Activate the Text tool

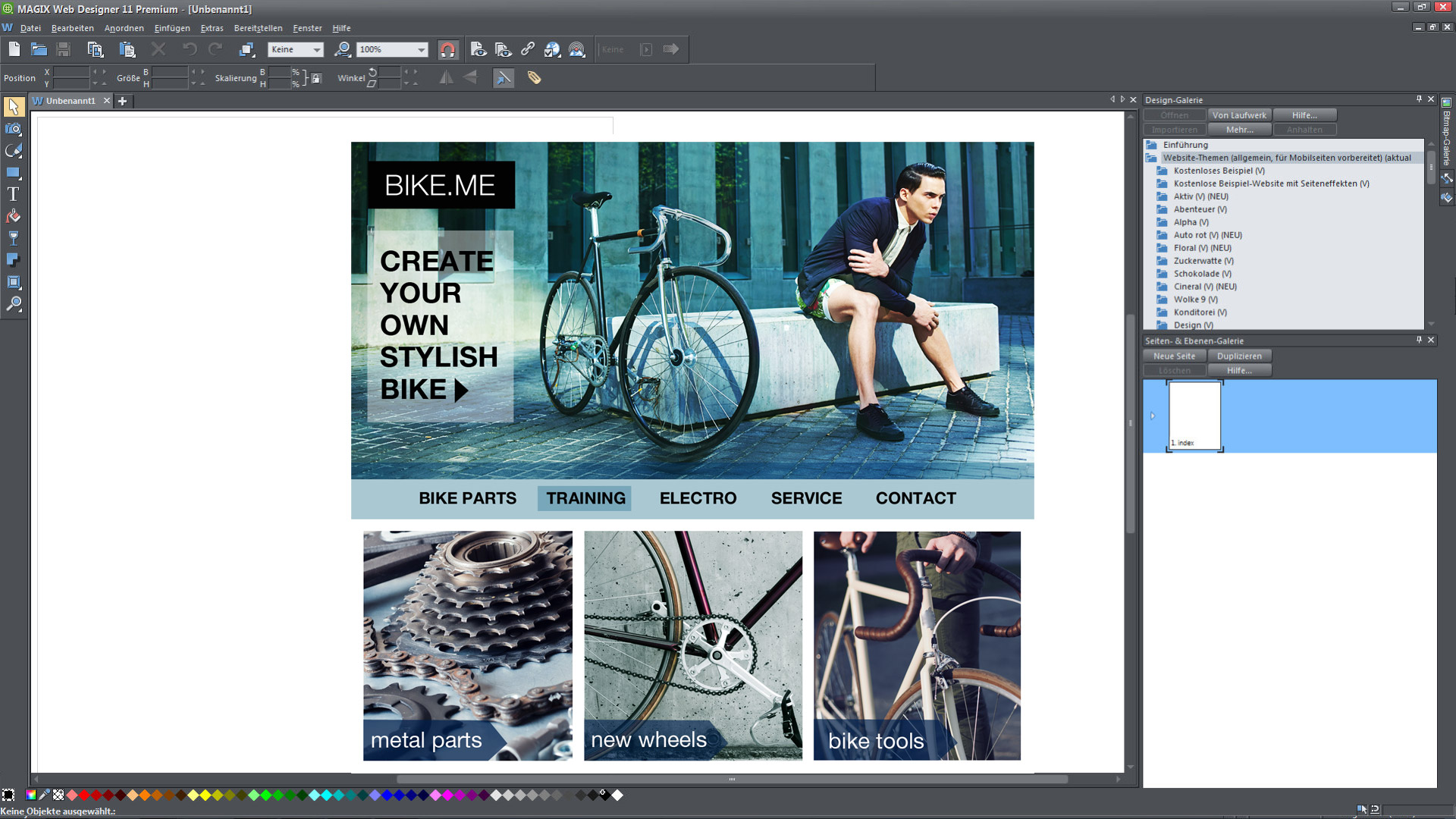pos(13,194)
